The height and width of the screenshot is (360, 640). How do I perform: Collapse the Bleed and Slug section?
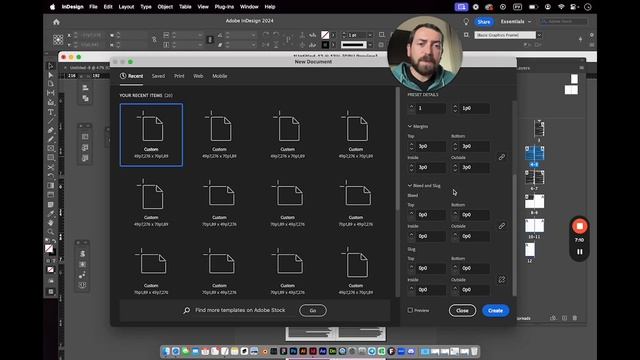coord(410,185)
